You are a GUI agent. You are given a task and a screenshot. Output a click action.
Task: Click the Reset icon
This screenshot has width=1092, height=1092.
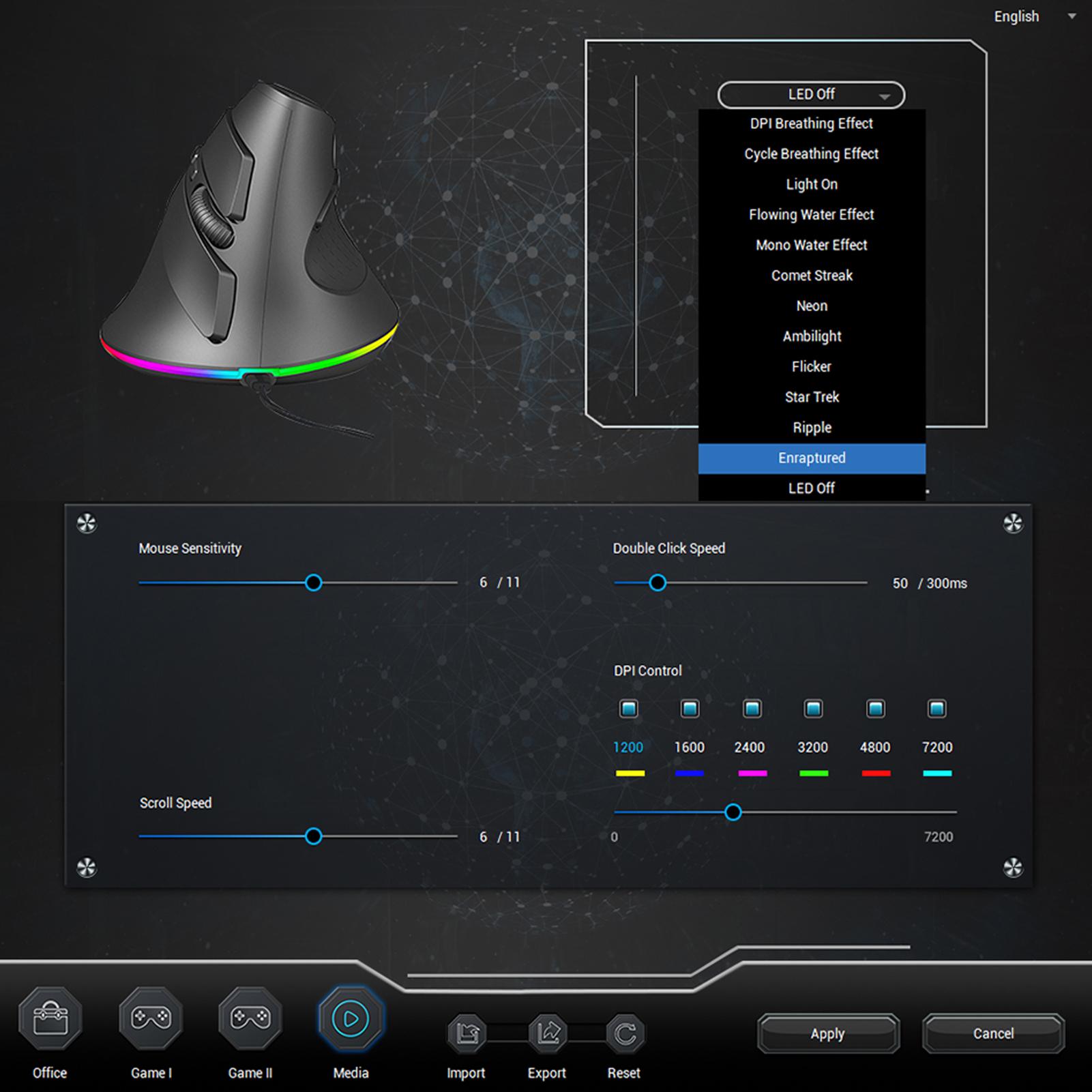pyautogui.click(x=624, y=1033)
